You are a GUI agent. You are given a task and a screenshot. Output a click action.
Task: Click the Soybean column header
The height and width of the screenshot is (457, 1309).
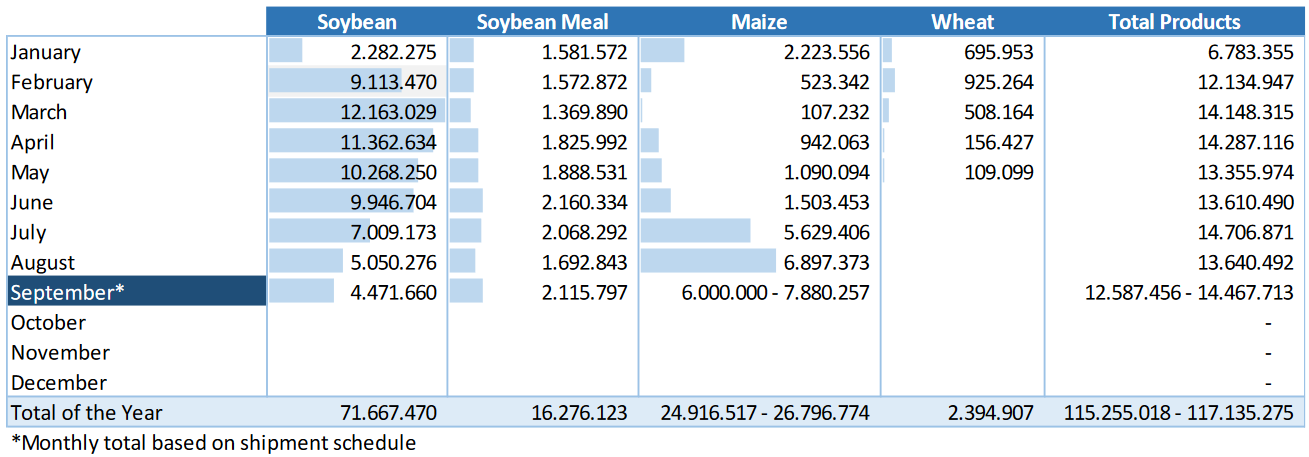pyautogui.click(x=356, y=22)
